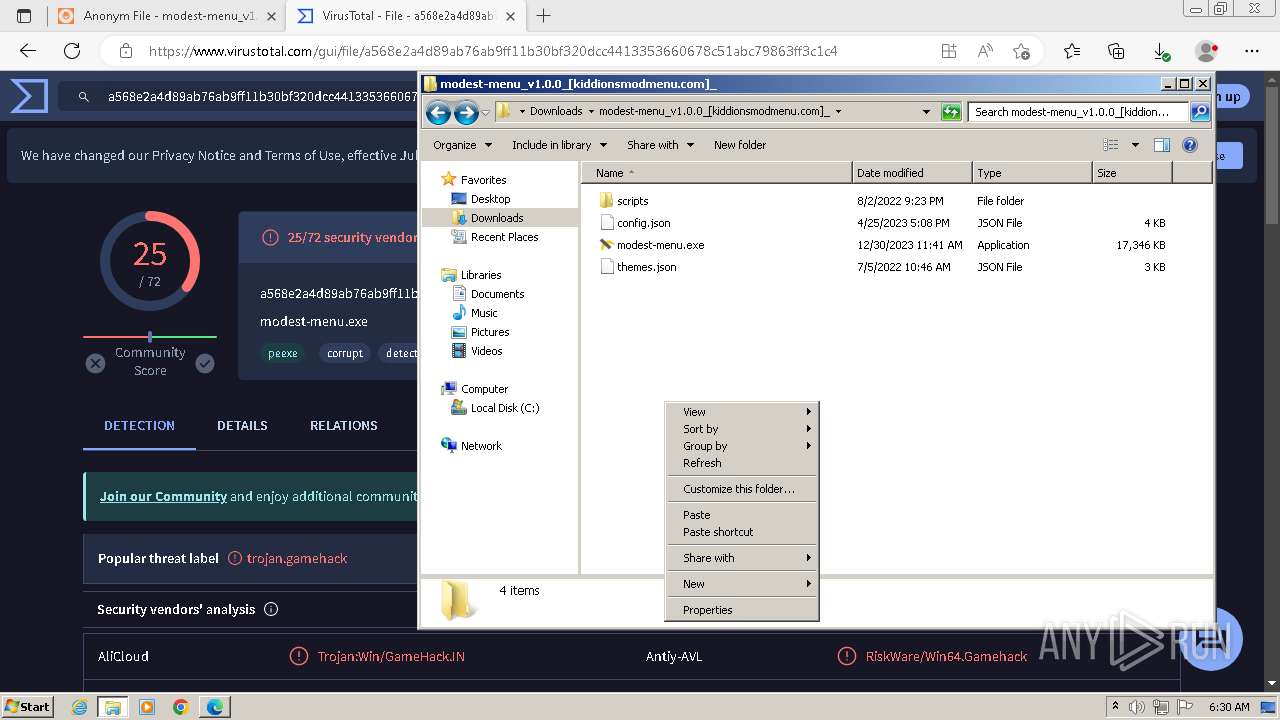Sort by the Name column header

716,173
